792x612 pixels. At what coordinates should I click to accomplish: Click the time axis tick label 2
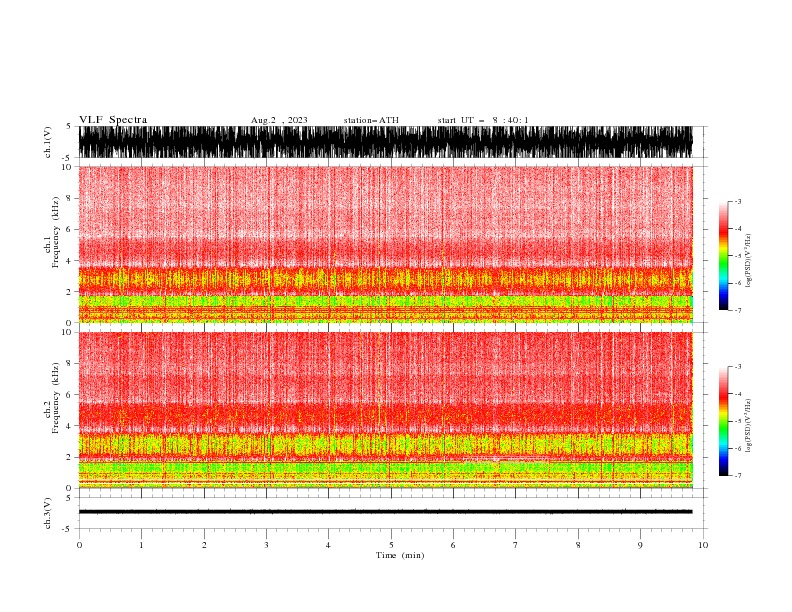tap(204, 545)
